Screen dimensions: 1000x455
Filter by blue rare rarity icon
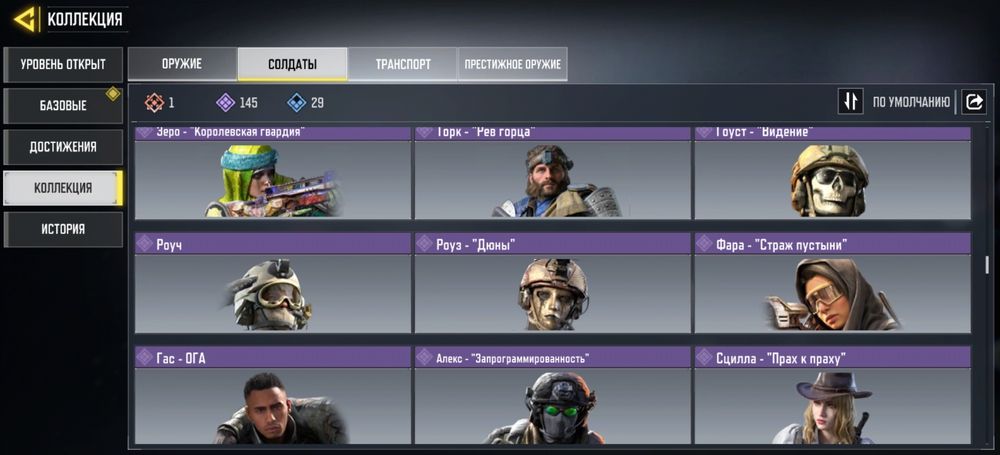[x=297, y=103]
